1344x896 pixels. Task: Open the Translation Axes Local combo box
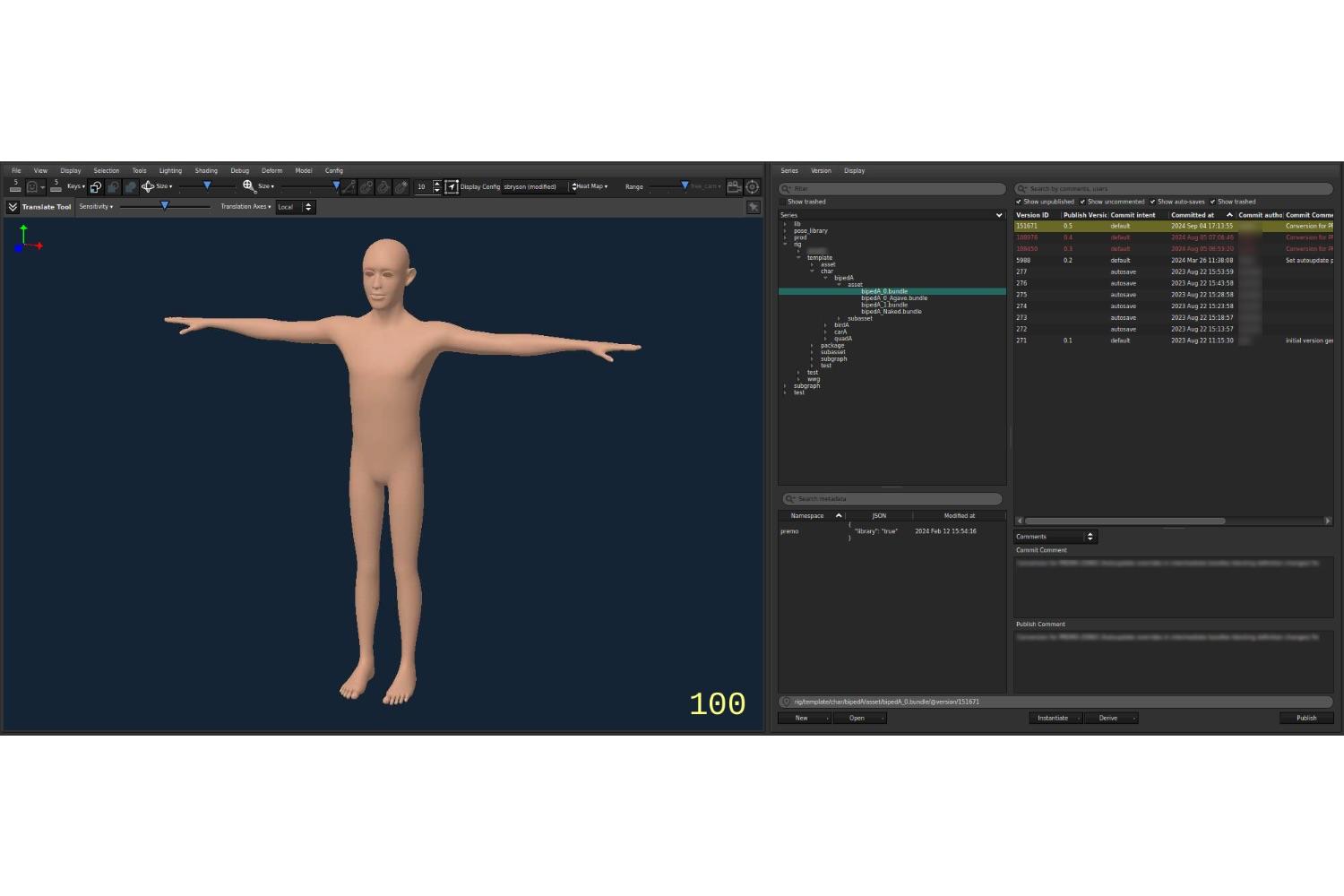pyautogui.click(x=295, y=207)
